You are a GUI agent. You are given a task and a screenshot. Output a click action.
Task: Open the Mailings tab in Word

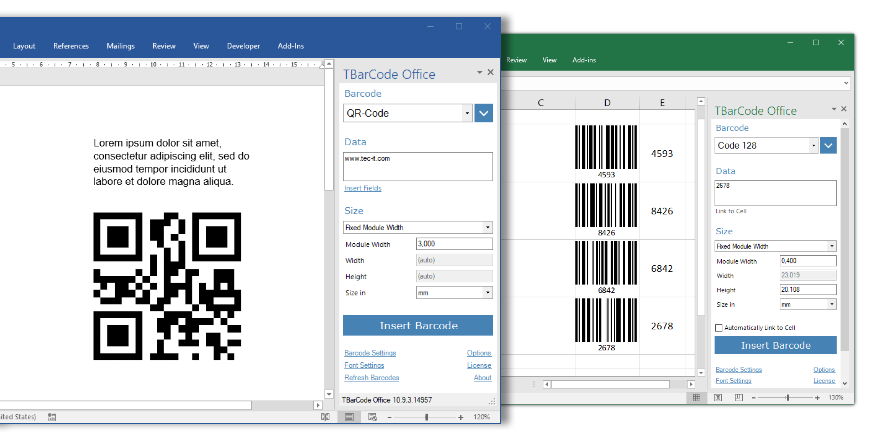click(120, 46)
